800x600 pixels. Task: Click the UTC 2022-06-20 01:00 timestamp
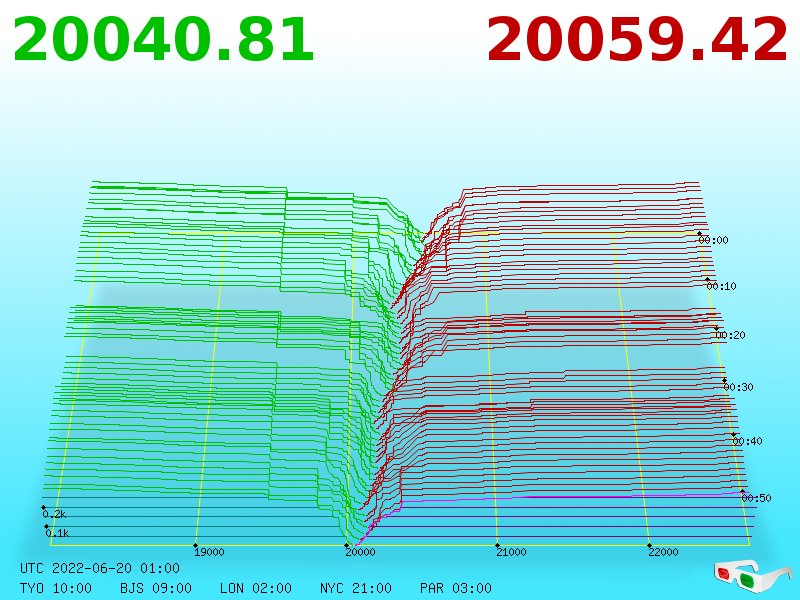point(100,568)
